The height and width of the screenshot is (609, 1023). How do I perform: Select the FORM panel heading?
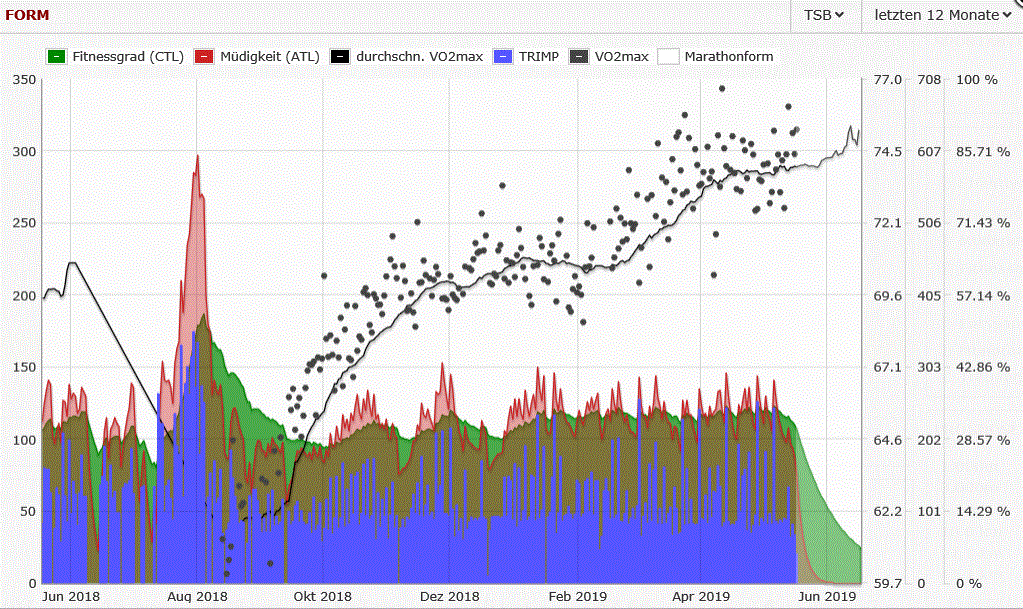[27, 15]
